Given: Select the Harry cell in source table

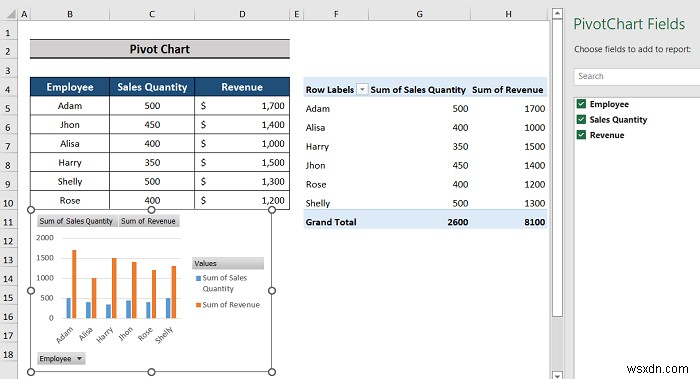Looking at the screenshot, I should point(70,162).
